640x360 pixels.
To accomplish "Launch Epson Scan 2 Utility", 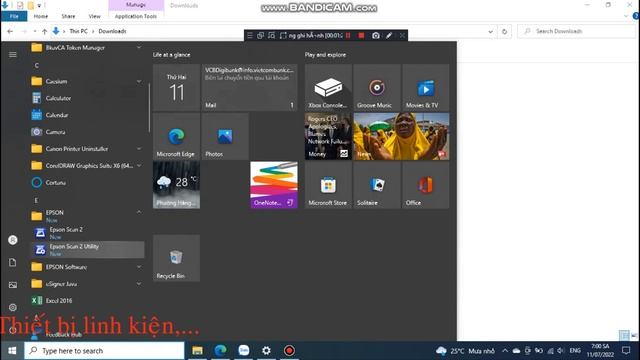I will click(87, 249).
